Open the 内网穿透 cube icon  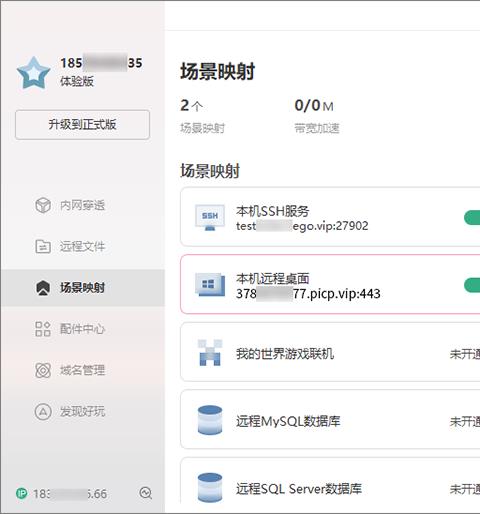click(x=43, y=205)
